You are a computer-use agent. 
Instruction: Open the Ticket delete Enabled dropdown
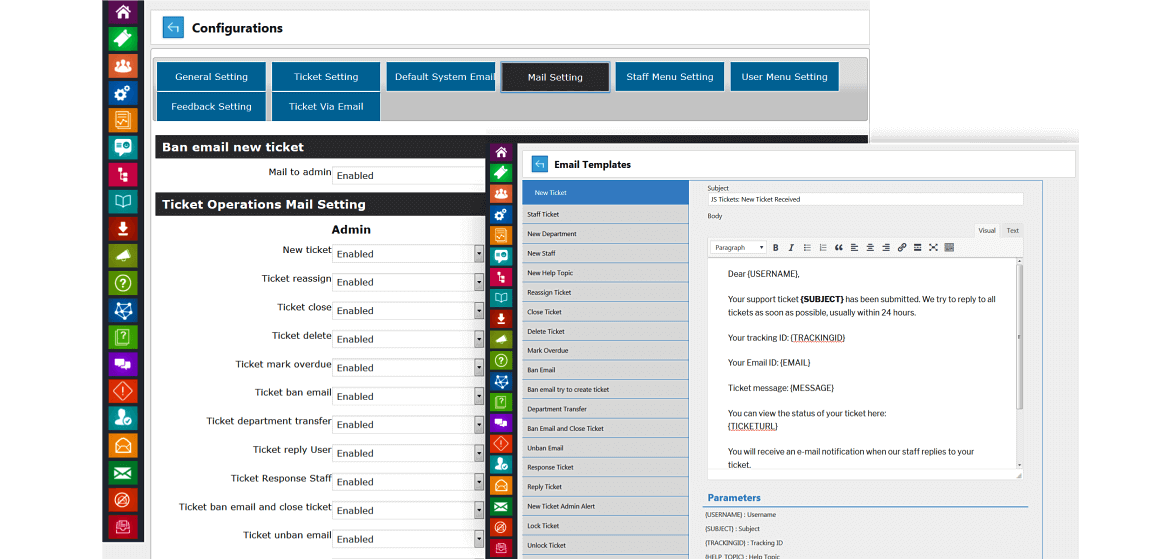click(x=408, y=339)
